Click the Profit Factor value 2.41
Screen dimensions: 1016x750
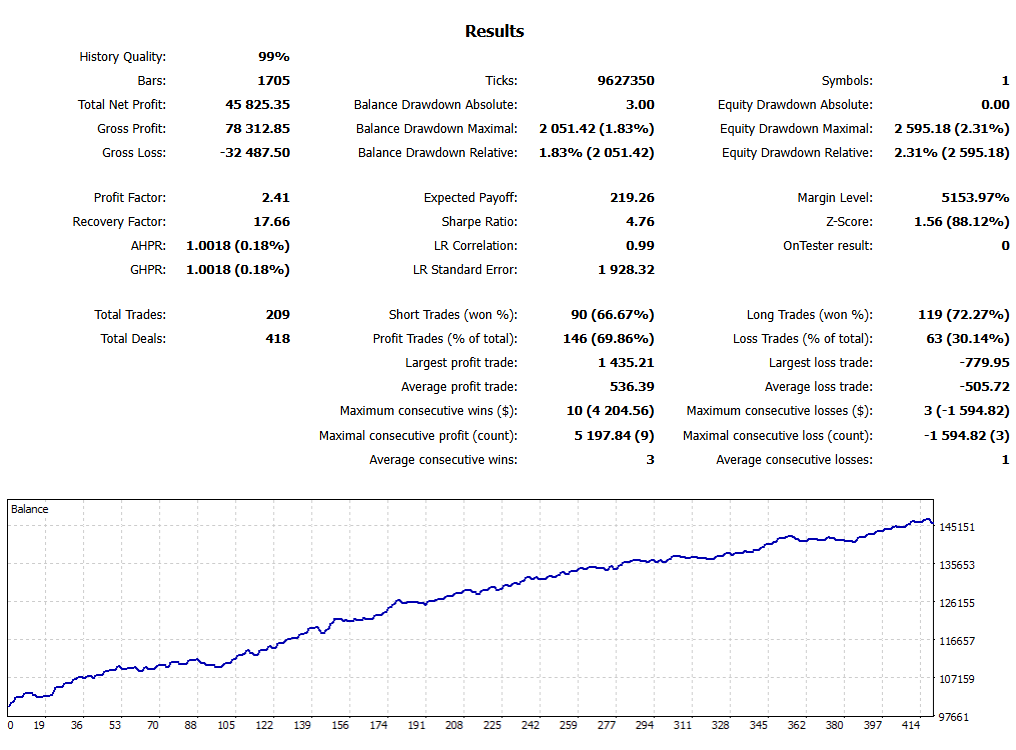pos(275,197)
